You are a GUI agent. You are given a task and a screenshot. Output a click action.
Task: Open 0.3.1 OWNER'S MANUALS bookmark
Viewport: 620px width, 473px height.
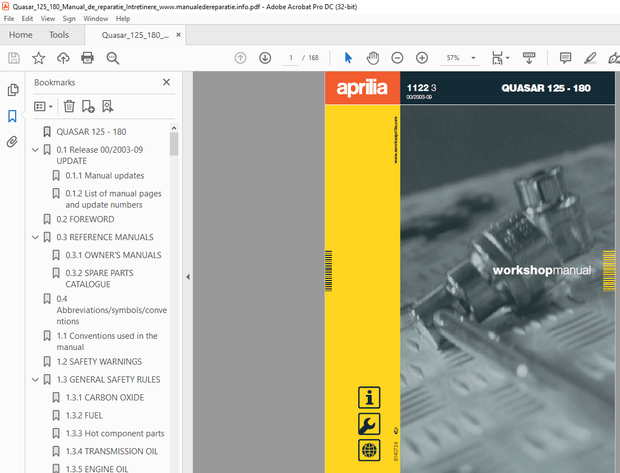pos(113,255)
